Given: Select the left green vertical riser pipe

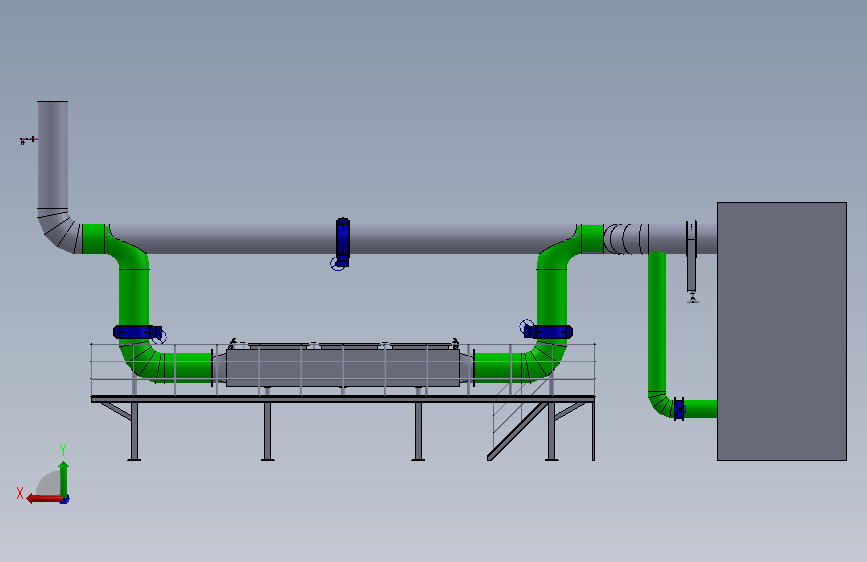Looking at the screenshot, I should click(x=134, y=298).
